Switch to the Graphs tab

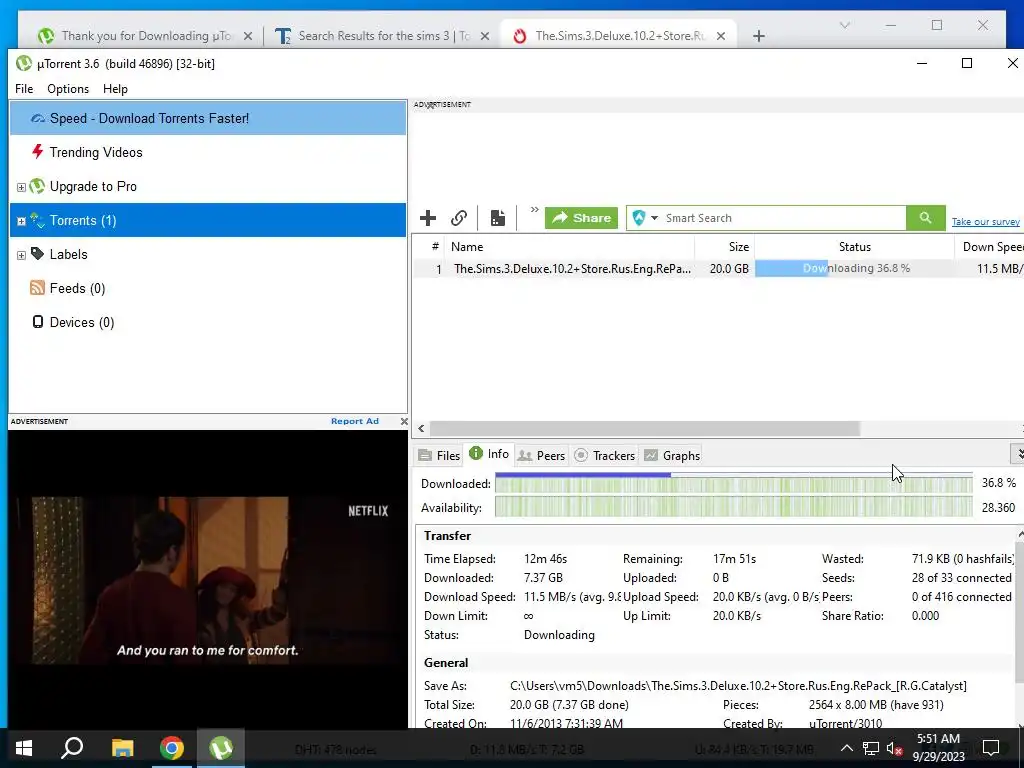672,456
